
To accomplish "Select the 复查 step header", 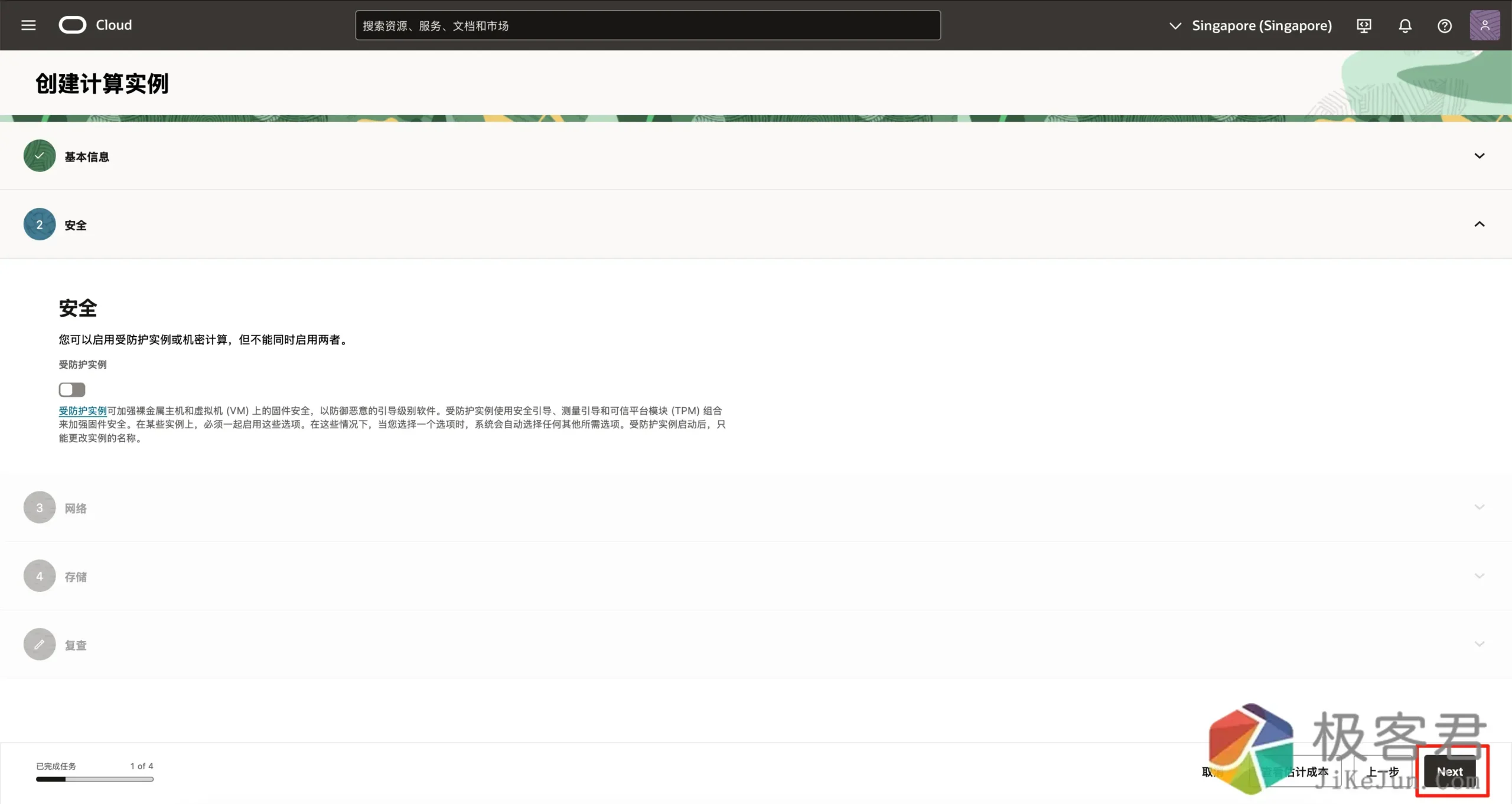I will [x=756, y=644].
